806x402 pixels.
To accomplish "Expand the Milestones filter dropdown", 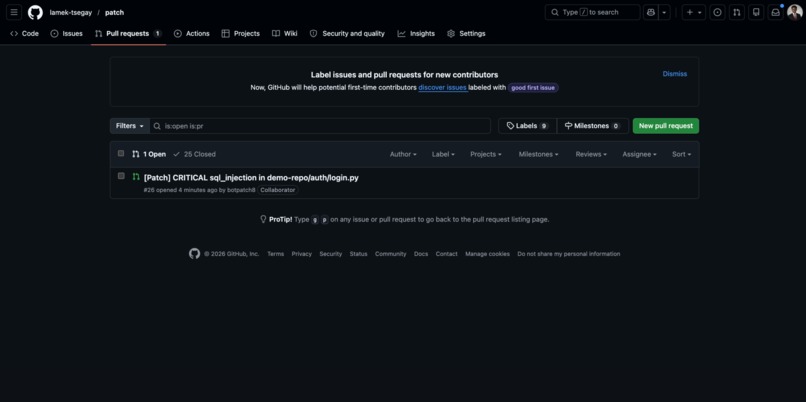I will 538,154.
